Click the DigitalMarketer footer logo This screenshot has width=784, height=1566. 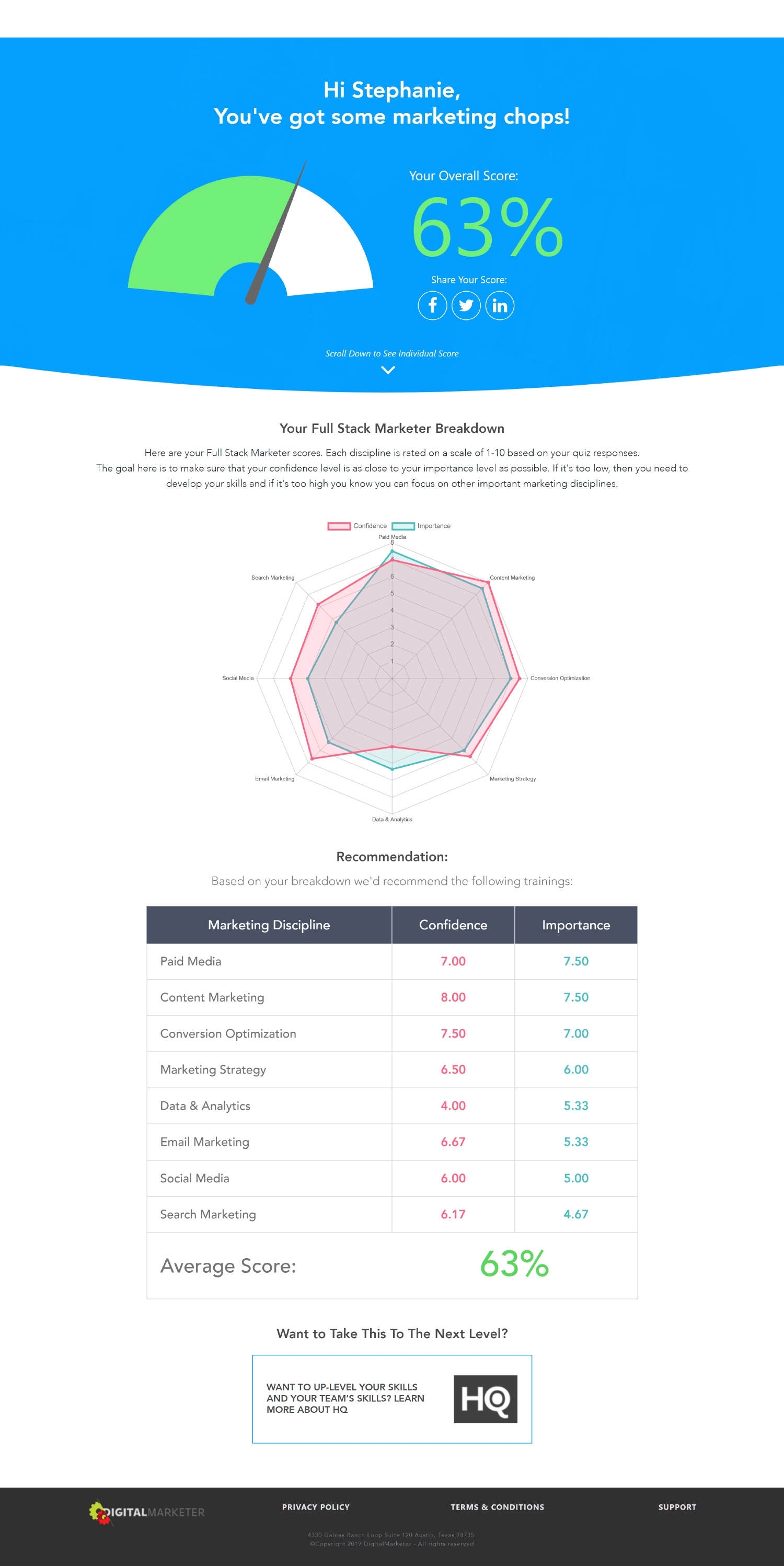[x=146, y=1512]
